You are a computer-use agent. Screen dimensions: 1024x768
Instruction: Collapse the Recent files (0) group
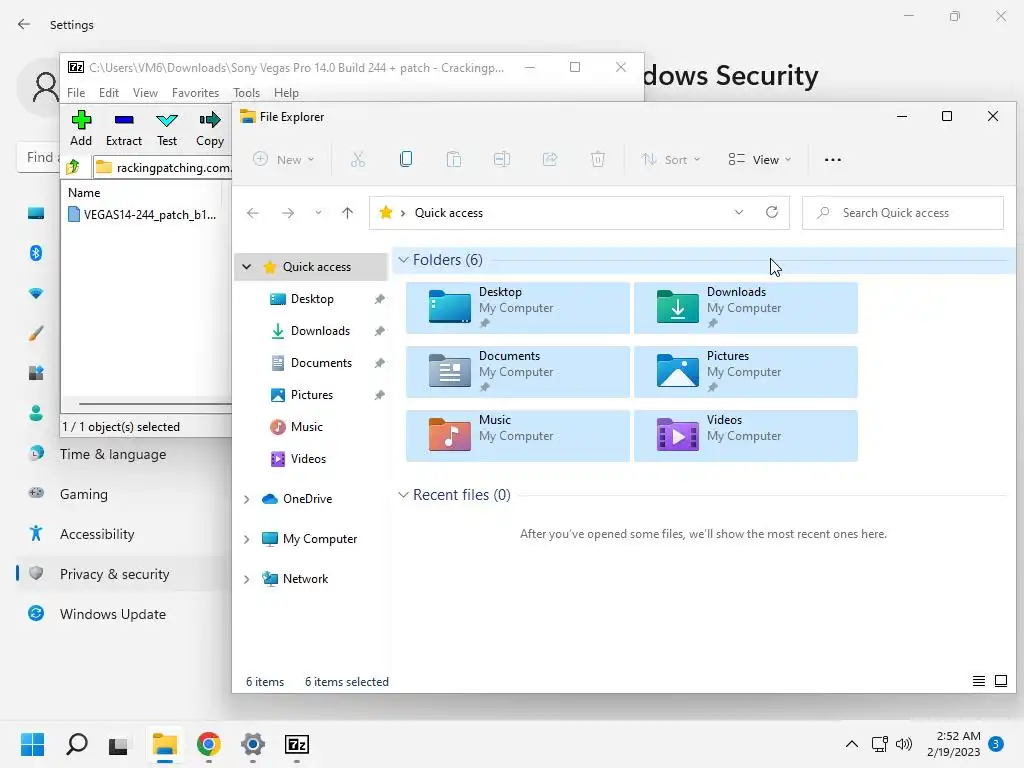[404, 494]
